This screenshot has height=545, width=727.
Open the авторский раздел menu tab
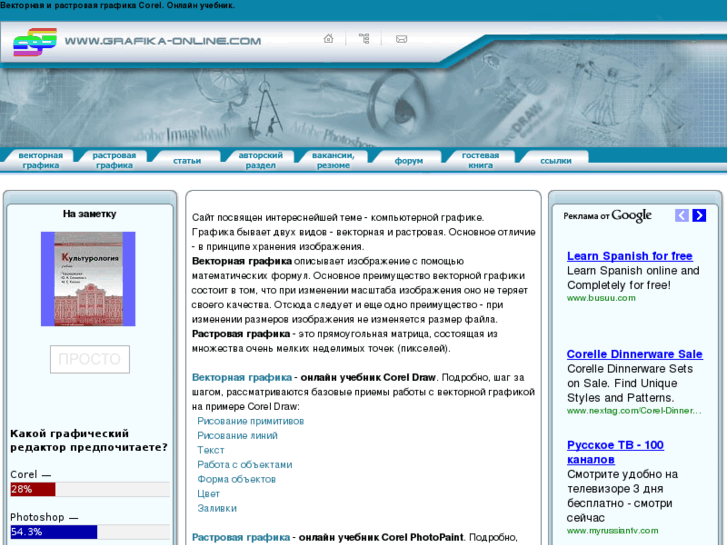pyautogui.click(x=260, y=160)
